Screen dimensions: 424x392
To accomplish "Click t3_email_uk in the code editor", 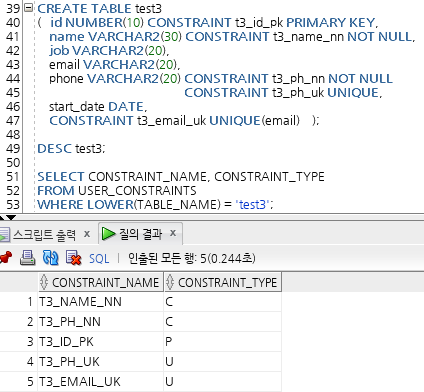I will pyautogui.click(x=172, y=121).
